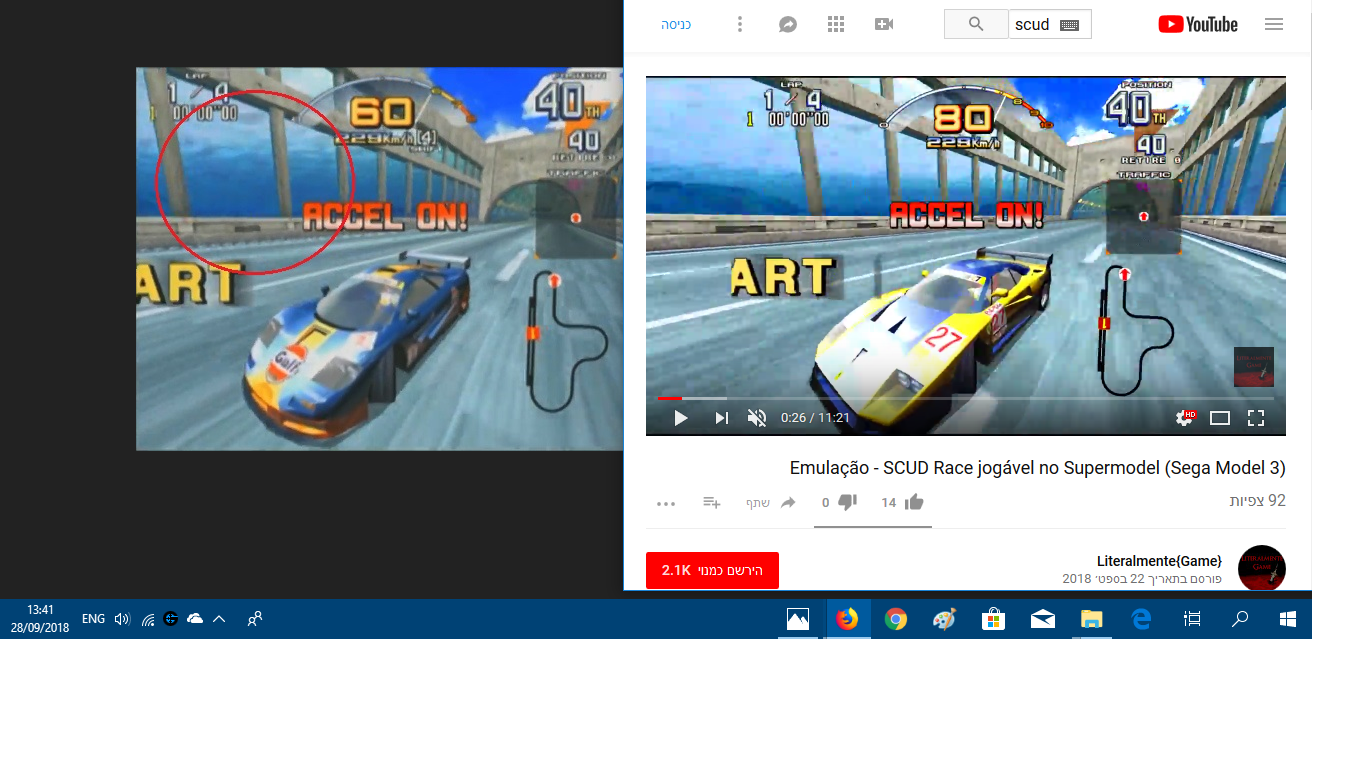The height and width of the screenshot is (768, 1360).
Task: Go to YouTube home via logo
Action: pyautogui.click(x=1198, y=24)
